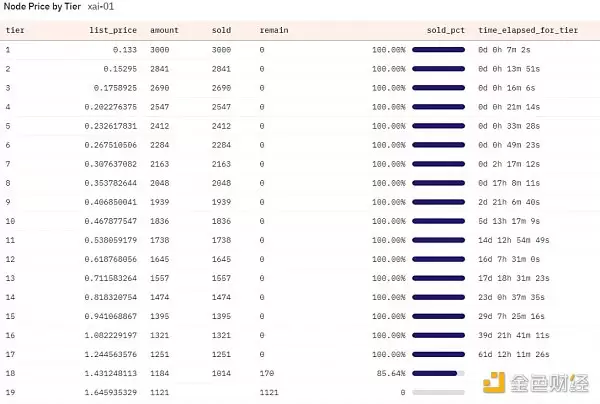Click the '61d 12h 11m 26s' elapsed time cell
This screenshot has width=600, height=404.
tap(519, 354)
